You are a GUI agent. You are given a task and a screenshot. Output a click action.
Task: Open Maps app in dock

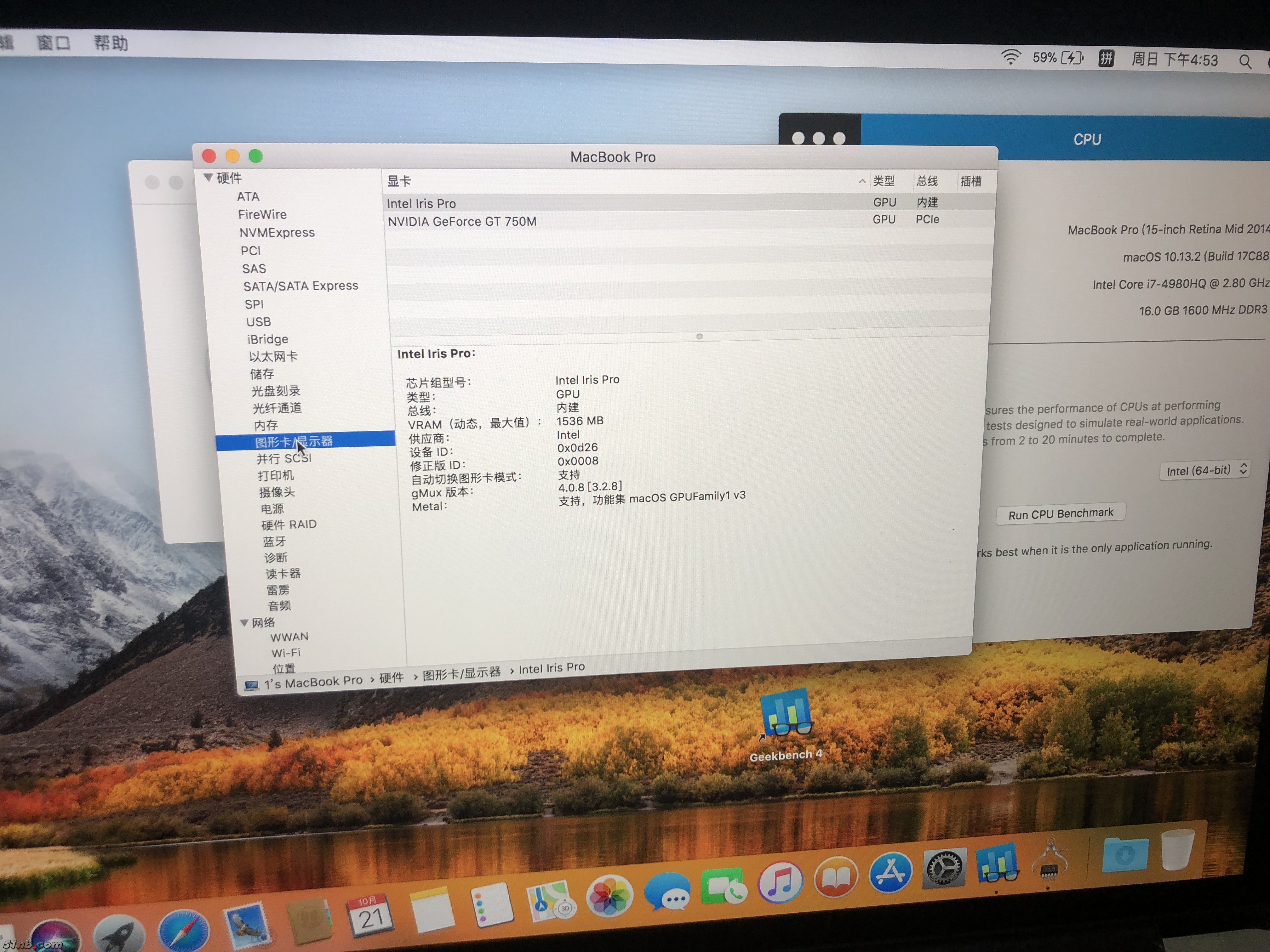pyautogui.click(x=550, y=901)
